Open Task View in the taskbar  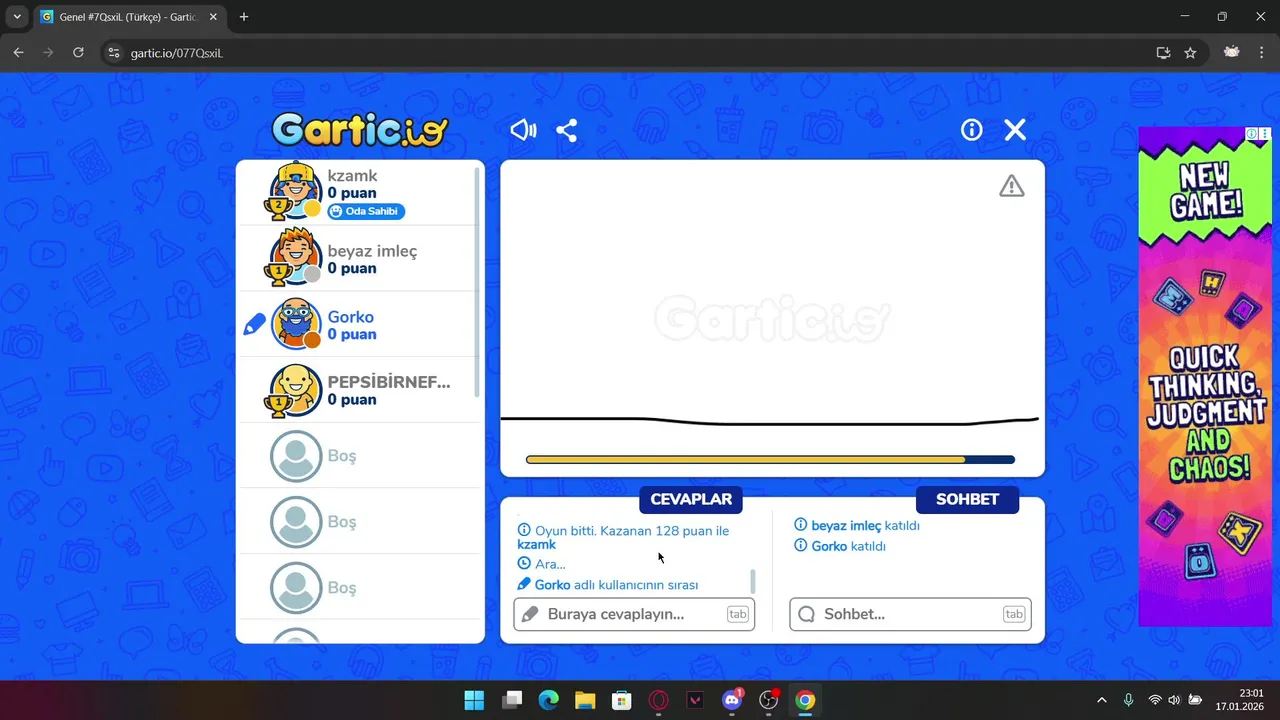[512, 700]
